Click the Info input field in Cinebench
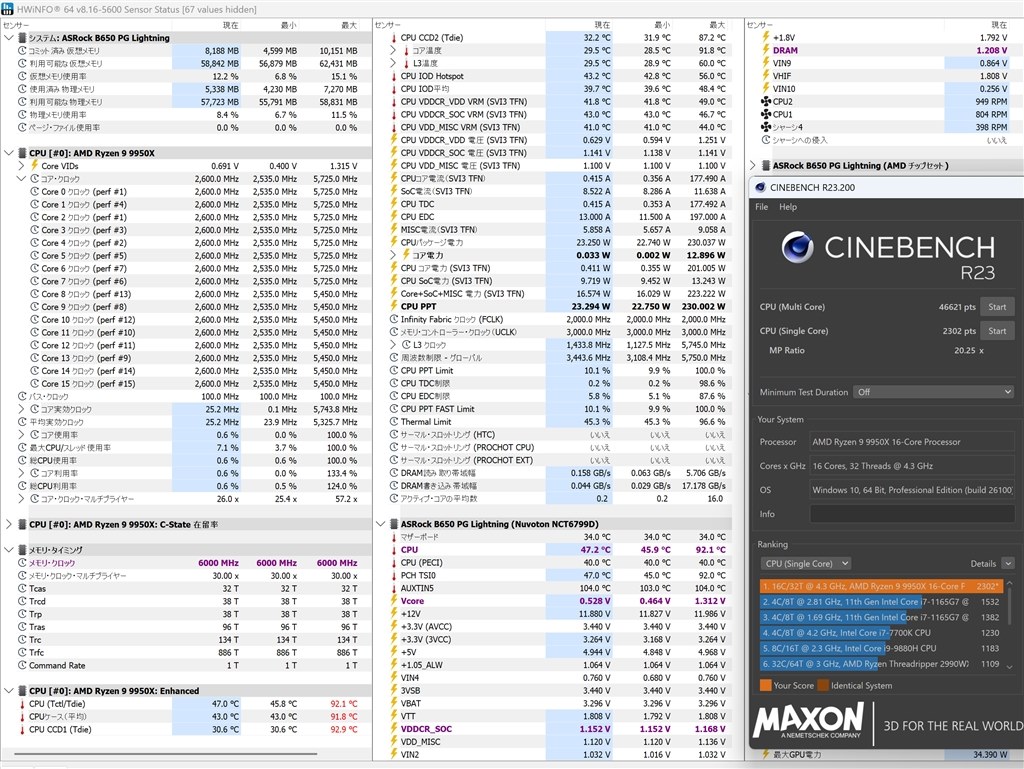The height and width of the screenshot is (769, 1024). 912,514
